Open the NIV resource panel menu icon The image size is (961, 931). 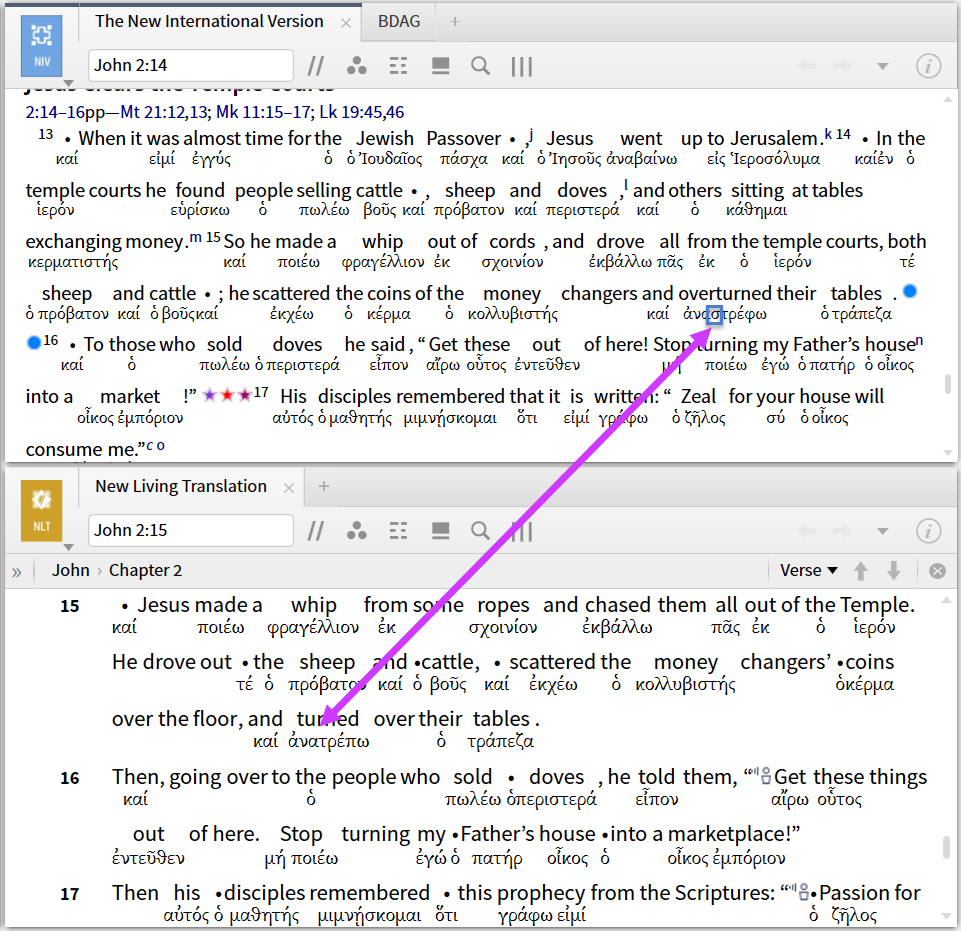click(42, 46)
